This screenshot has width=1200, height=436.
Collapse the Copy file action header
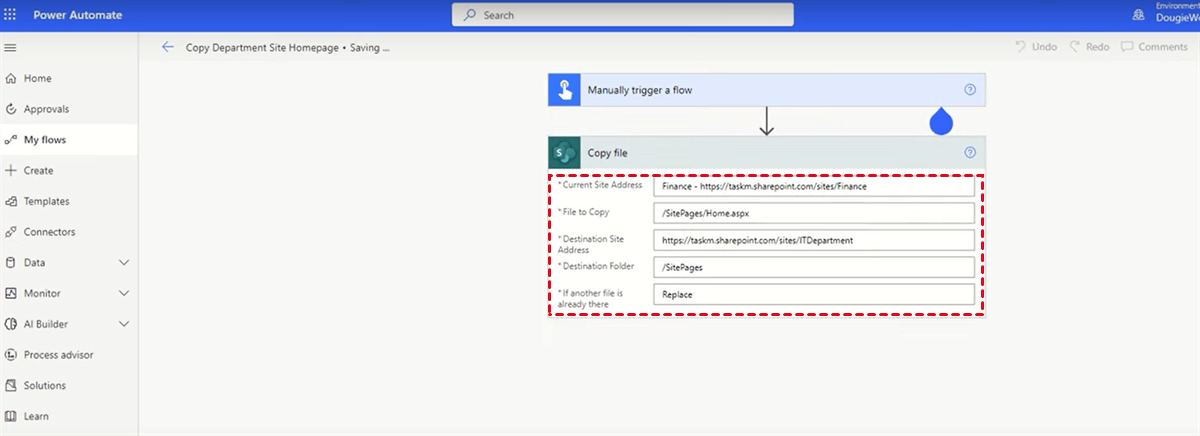(x=767, y=153)
